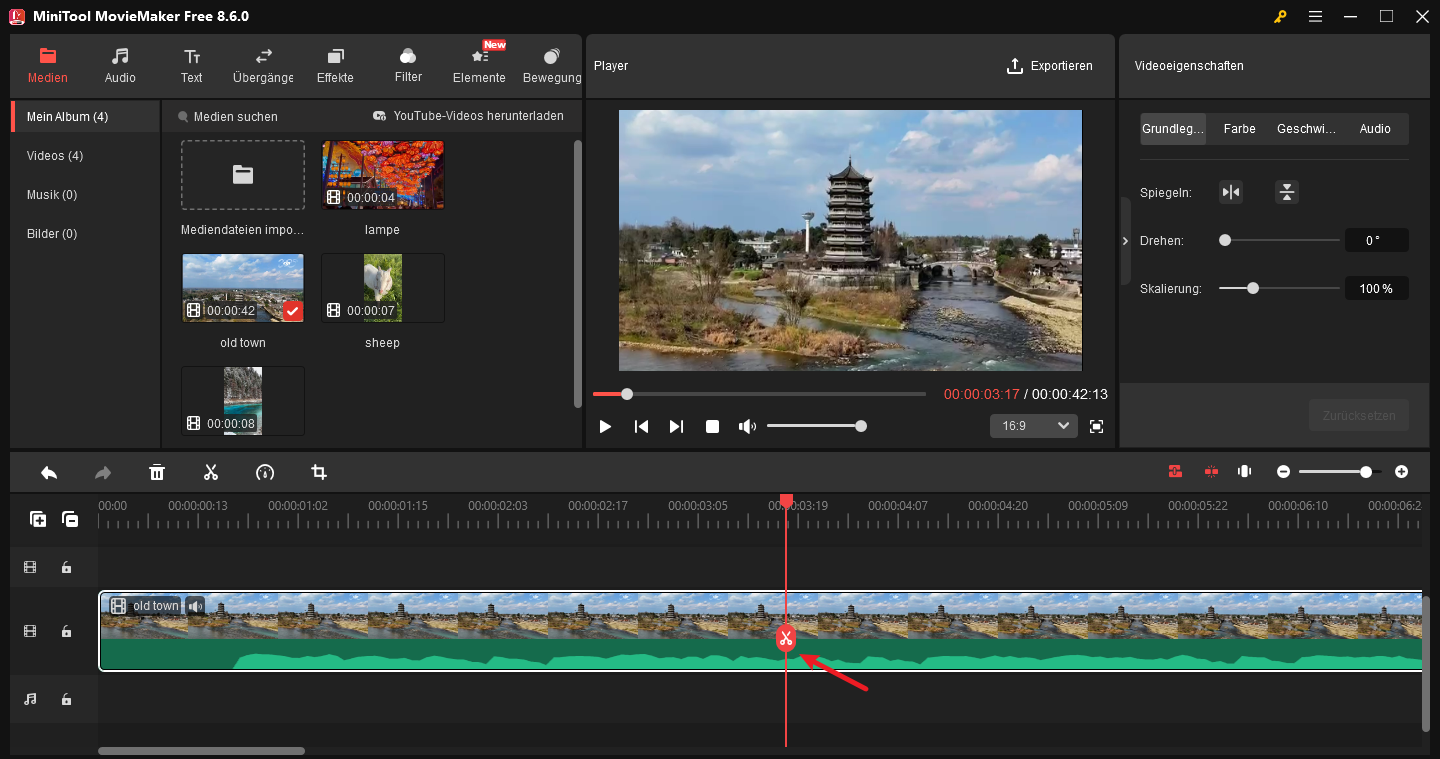The image size is (1440, 759).
Task: Open the Übergänge section
Action: [x=262, y=65]
